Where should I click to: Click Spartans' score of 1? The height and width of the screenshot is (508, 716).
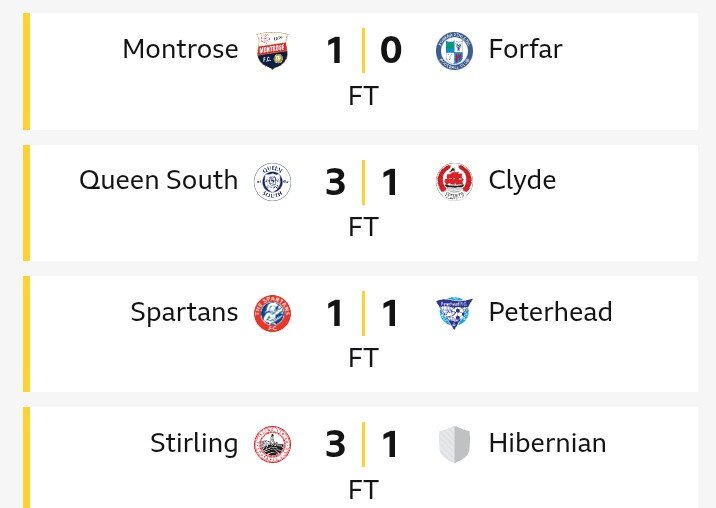(335, 314)
